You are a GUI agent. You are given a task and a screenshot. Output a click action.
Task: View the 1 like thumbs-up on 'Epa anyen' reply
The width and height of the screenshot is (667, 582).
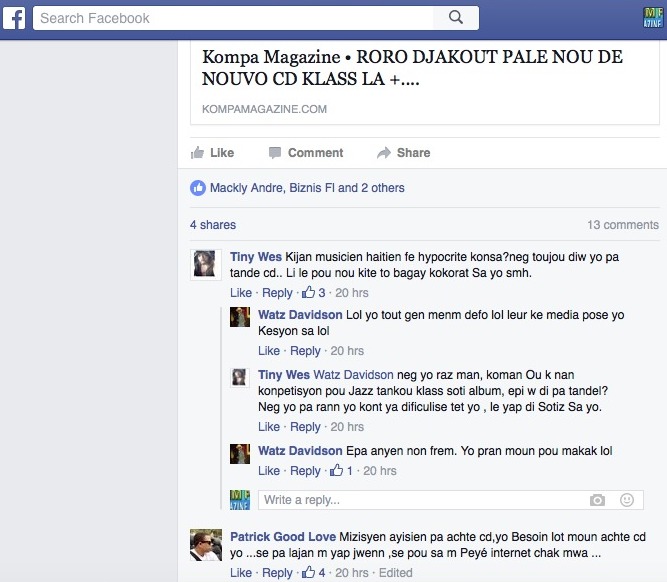click(x=341, y=471)
